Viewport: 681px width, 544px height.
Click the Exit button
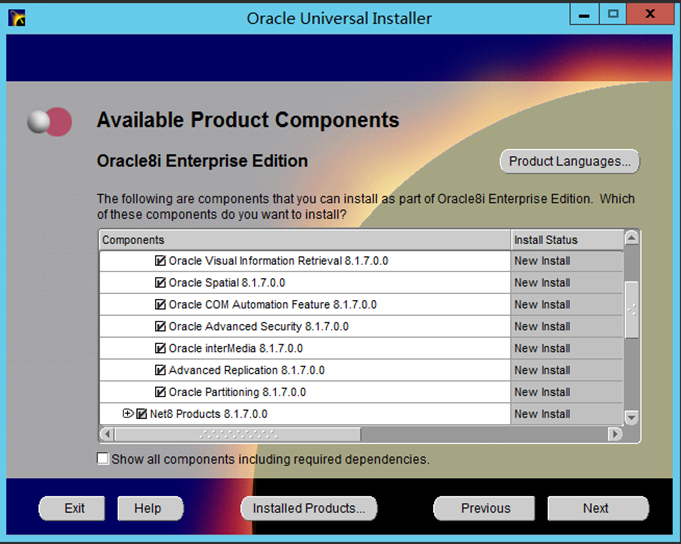(72, 508)
